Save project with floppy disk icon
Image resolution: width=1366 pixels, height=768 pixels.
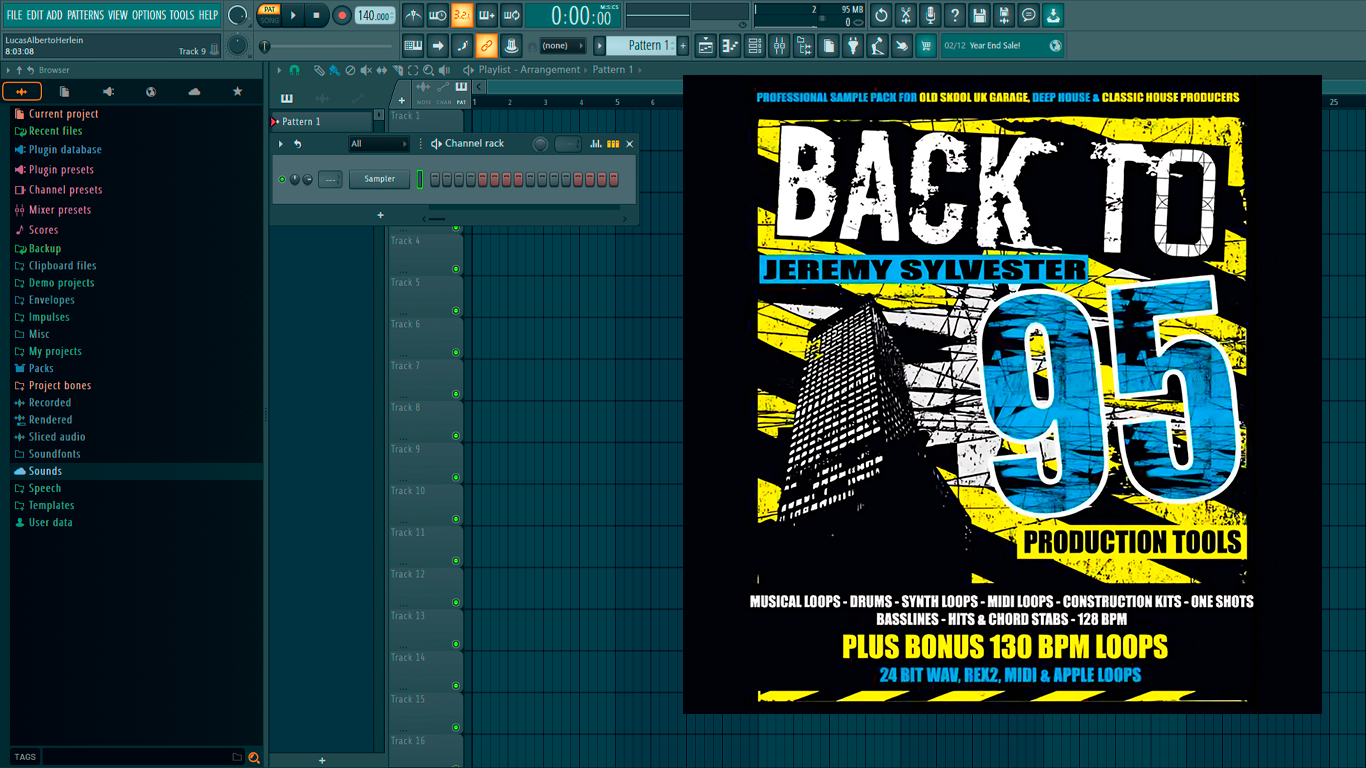(979, 15)
